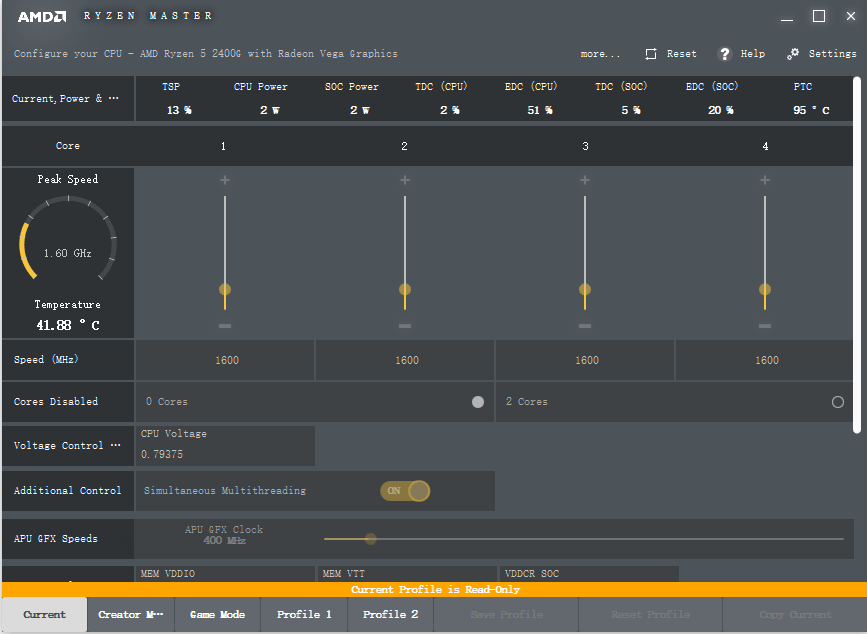The image size is (867, 634).
Task: Click the Save Profile button
Action: tap(506, 615)
